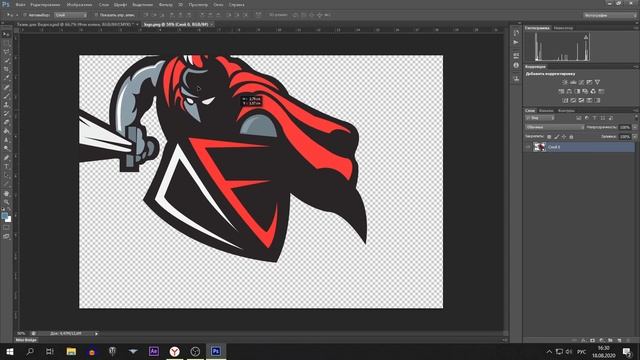Image resolution: width=640 pixels, height=360 pixels.
Task: Open the opacity slider arrow
Action: click(635, 127)
